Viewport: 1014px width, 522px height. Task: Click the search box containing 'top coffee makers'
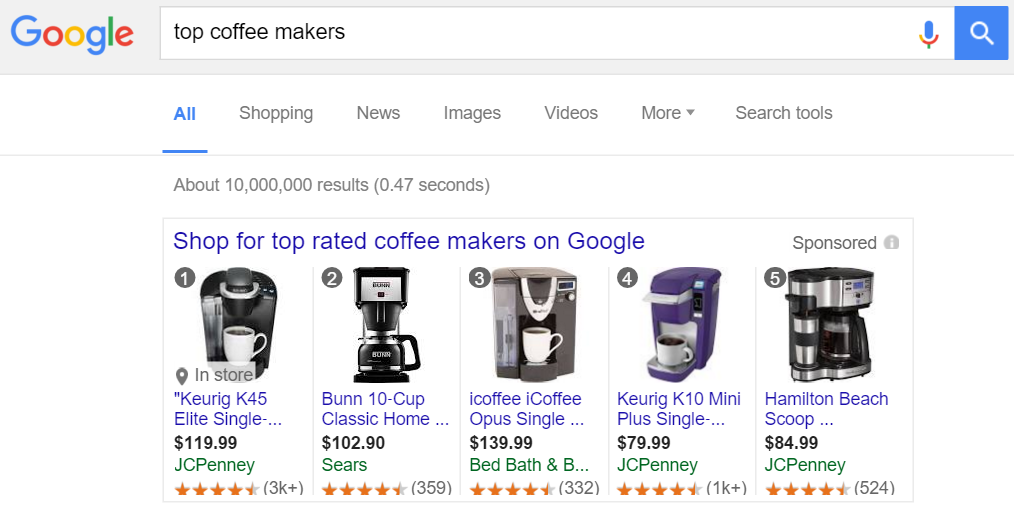[x=540, y=33]
